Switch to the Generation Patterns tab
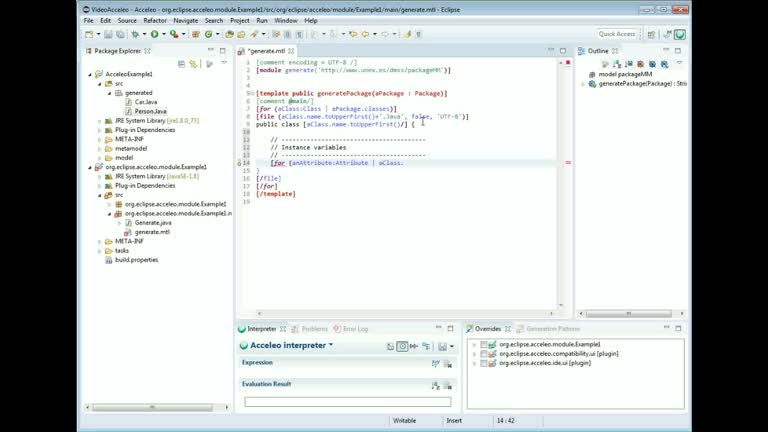Viewport: 768px width, 432px height. [x=548, y=329]
